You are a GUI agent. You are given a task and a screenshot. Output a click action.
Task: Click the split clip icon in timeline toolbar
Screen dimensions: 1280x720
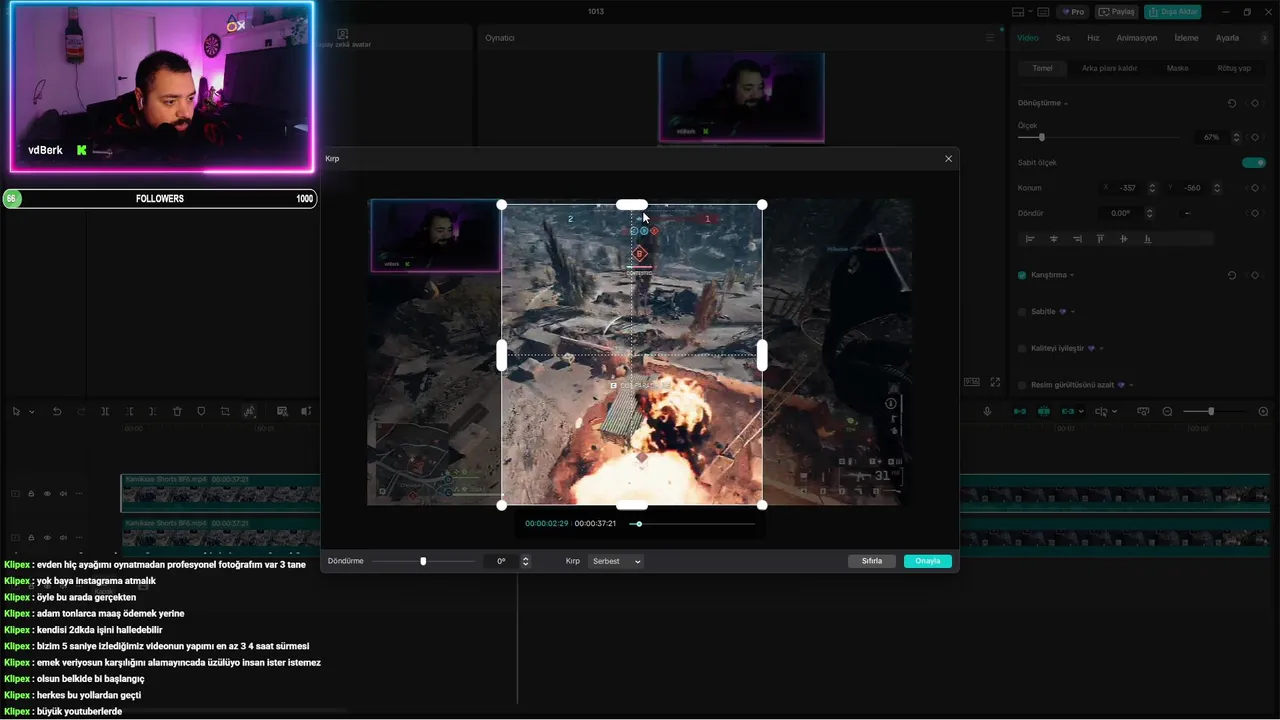tap(105, 411)
